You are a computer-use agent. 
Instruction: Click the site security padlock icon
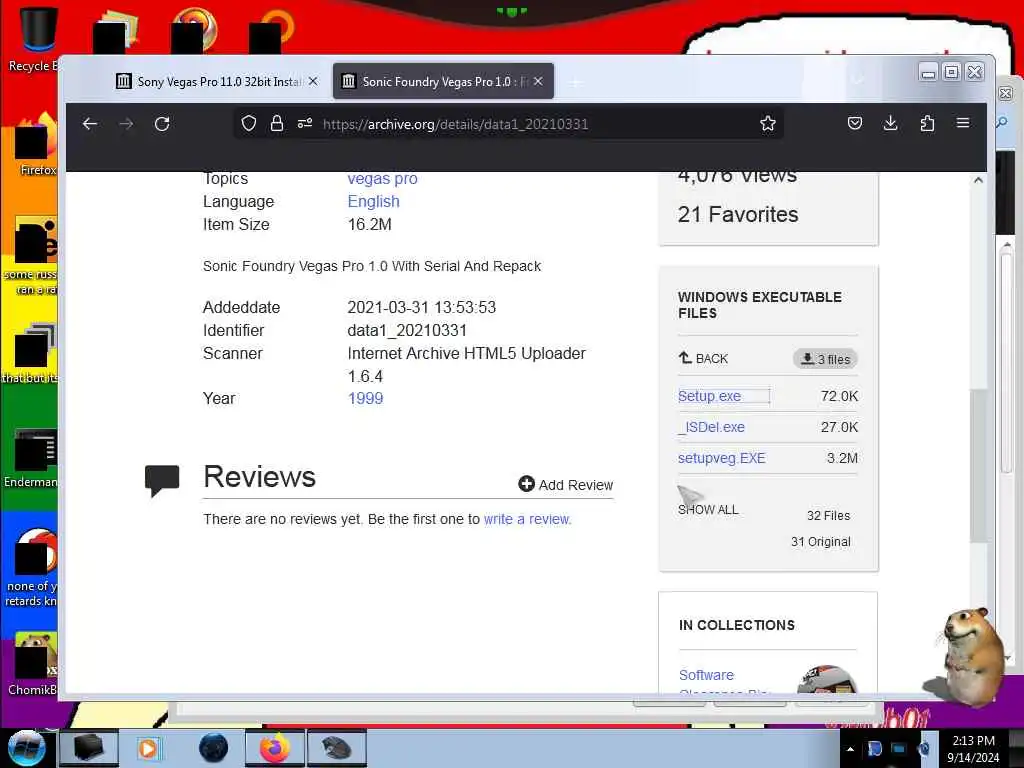pos(277,123)
